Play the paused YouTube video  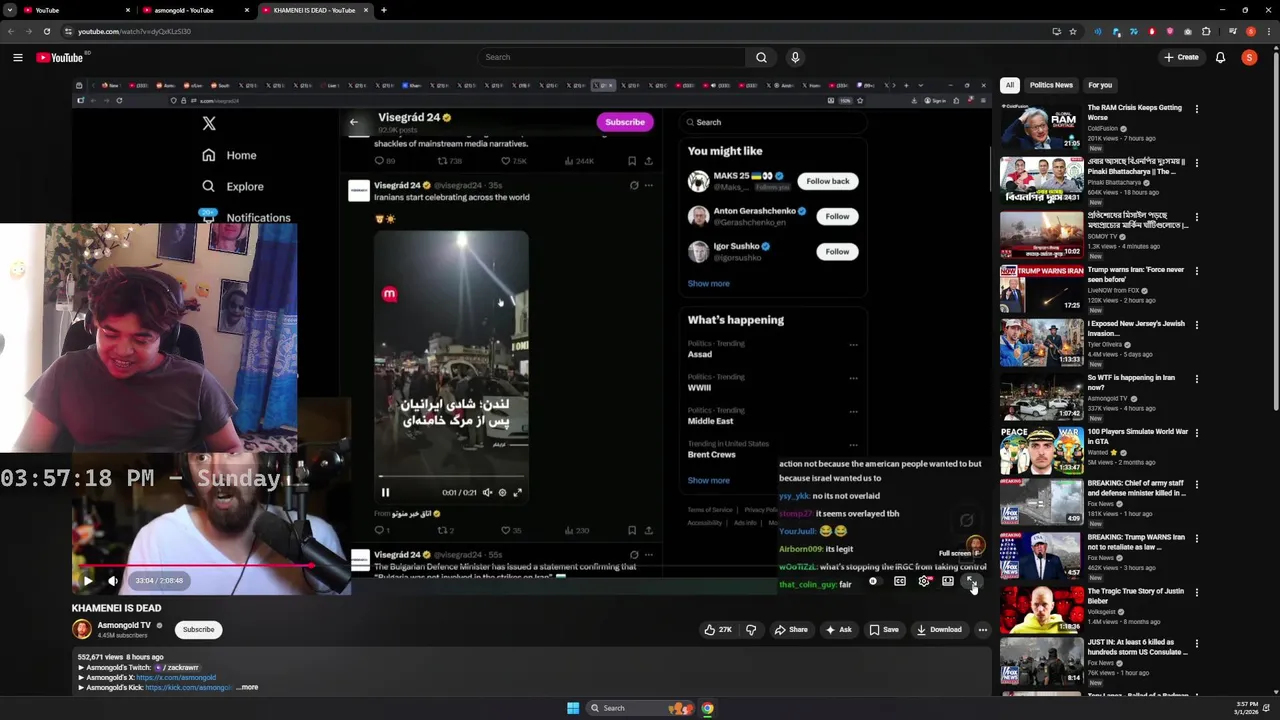pos(88,580)
